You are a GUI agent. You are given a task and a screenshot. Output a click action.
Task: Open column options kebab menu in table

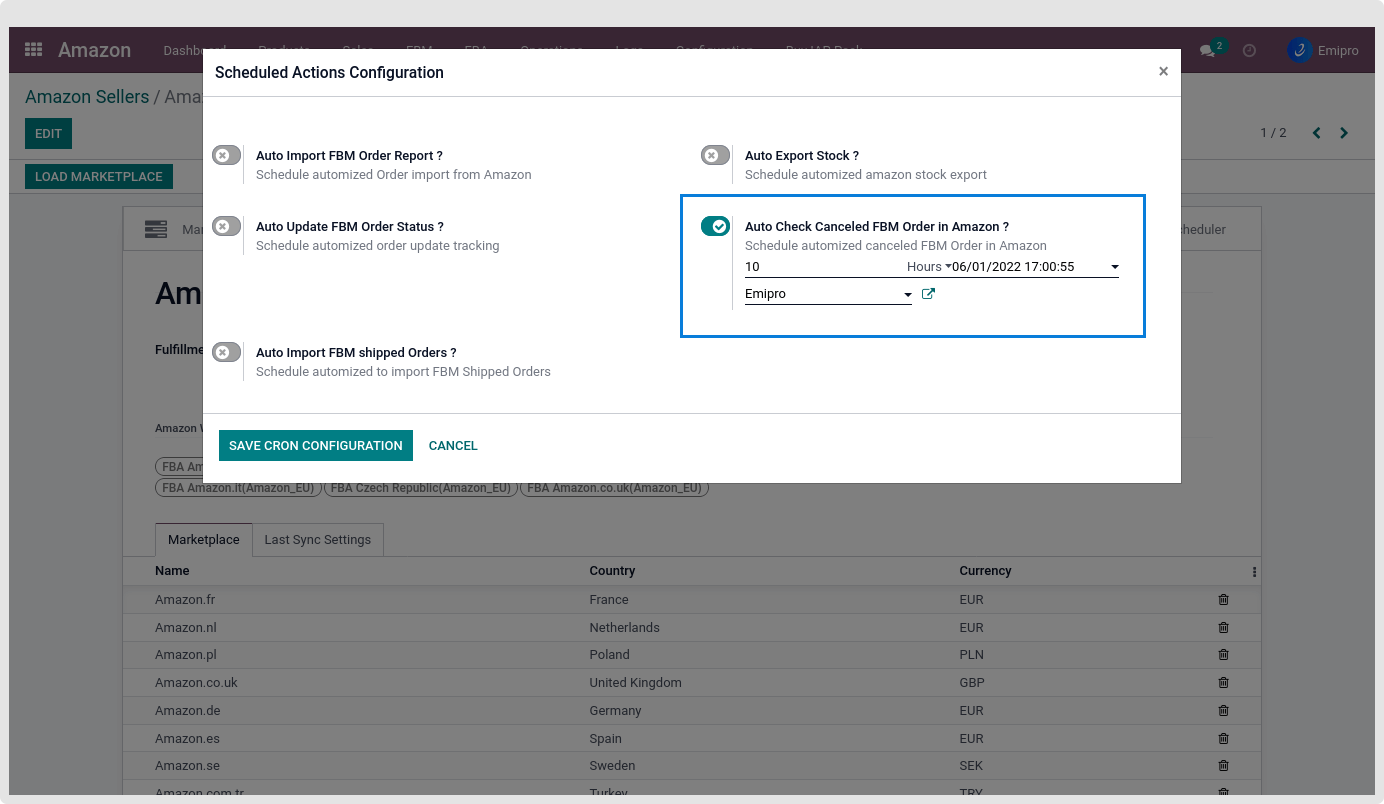click(1254, 572)
